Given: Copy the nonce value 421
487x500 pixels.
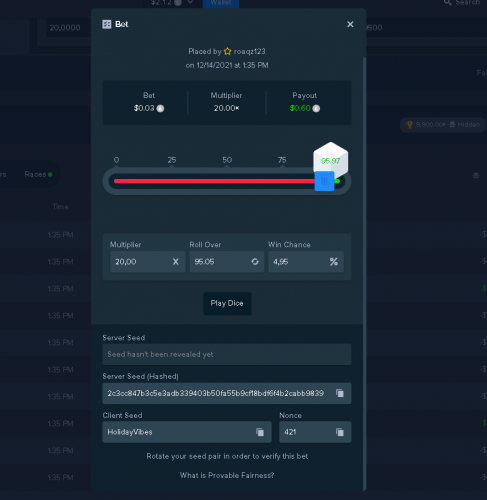Looking at the screenshot, I should point(340,432).
